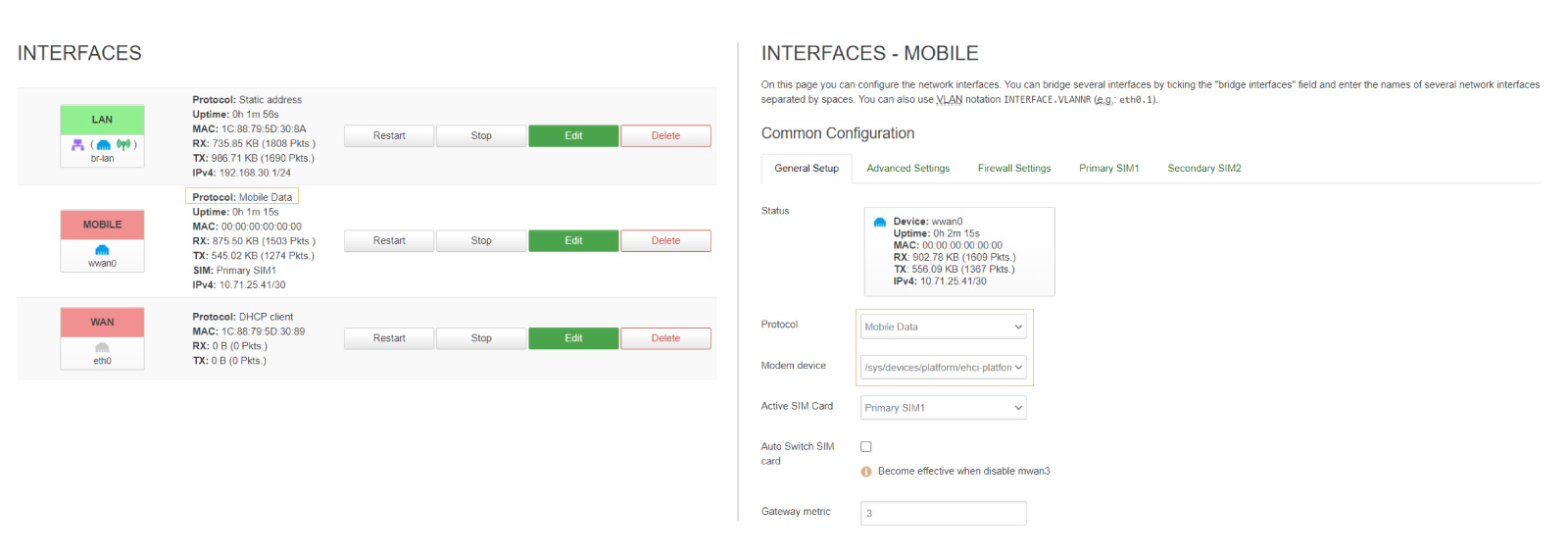Click the orange info icon beside mwan3 note
This screenshot has height=557, width=1568.
[866, 472]
